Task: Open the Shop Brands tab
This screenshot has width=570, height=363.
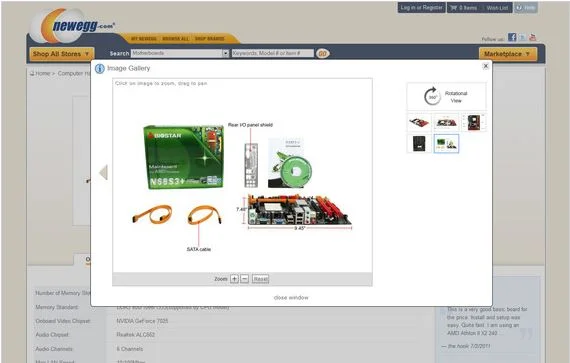Action: pyautogui.click(x=209, y=39)
